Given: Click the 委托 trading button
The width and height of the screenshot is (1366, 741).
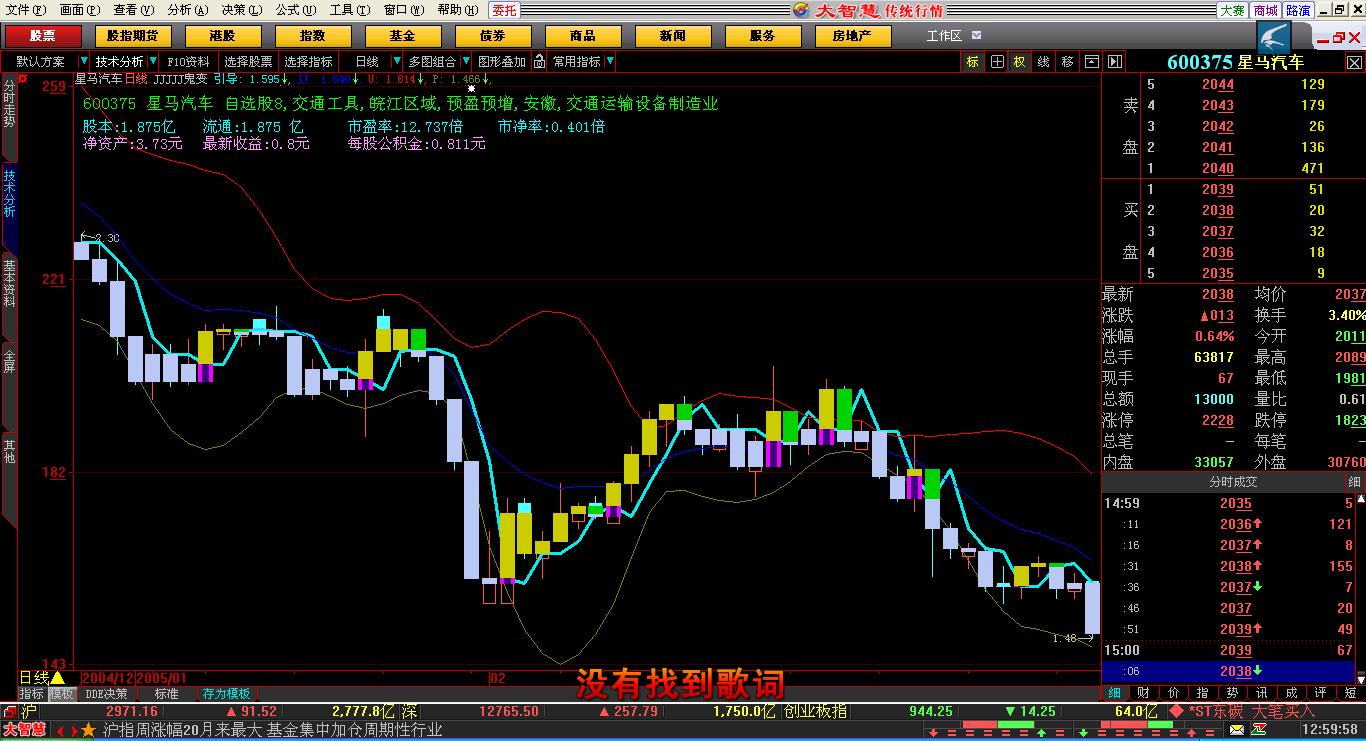Looking at the screenshot, I should tap(504, 10).
